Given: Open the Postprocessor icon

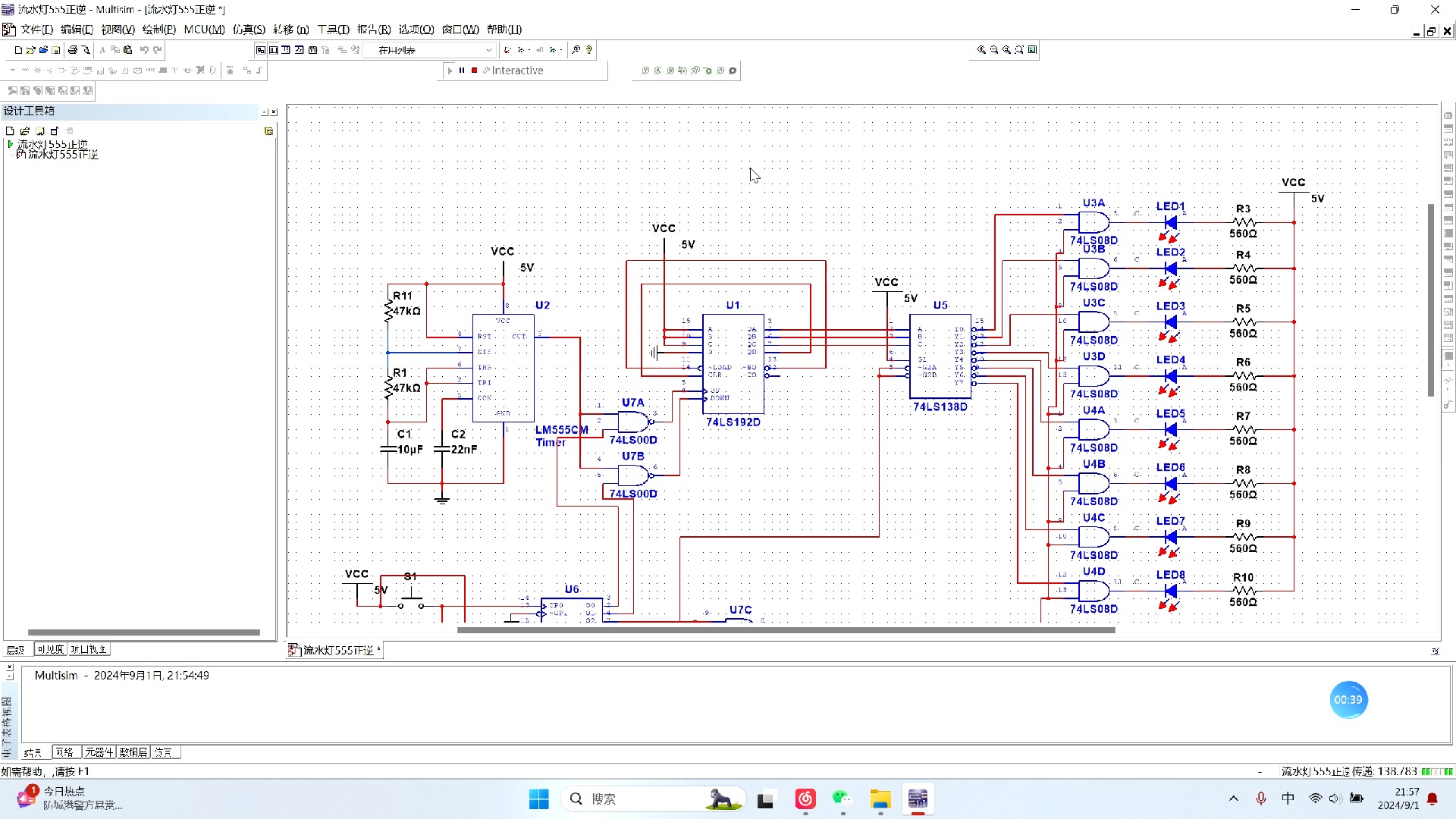Looking at the screenshot, I should tap(312, 50).
